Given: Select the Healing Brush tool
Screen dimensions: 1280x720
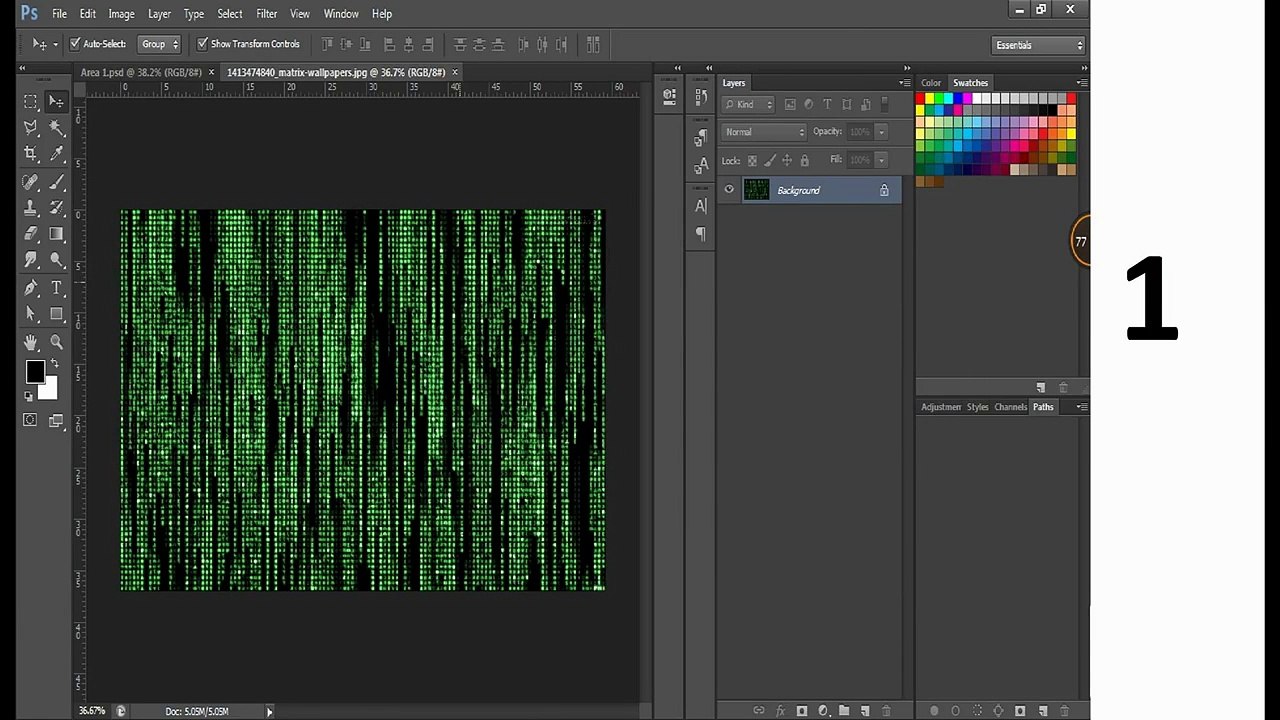Looking at the screenshot, I should click(x=31, y=182).
